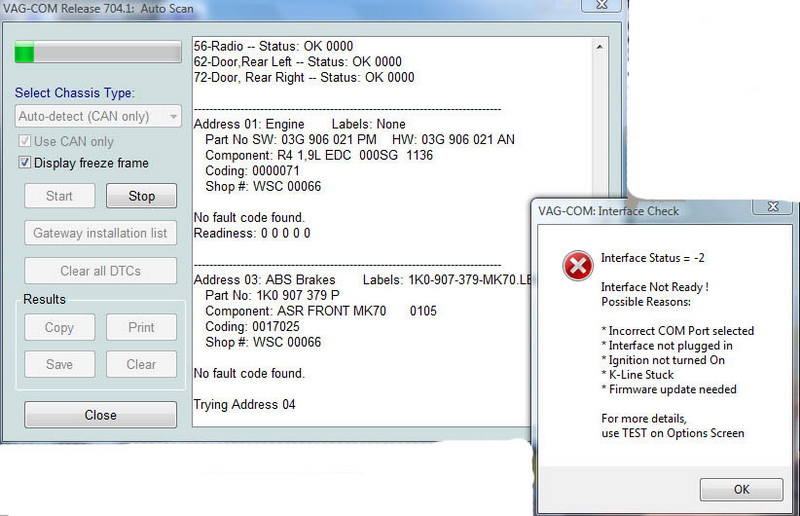Click the Interface not plugged in reason
The image size is (800, 516).
(667, 346)
